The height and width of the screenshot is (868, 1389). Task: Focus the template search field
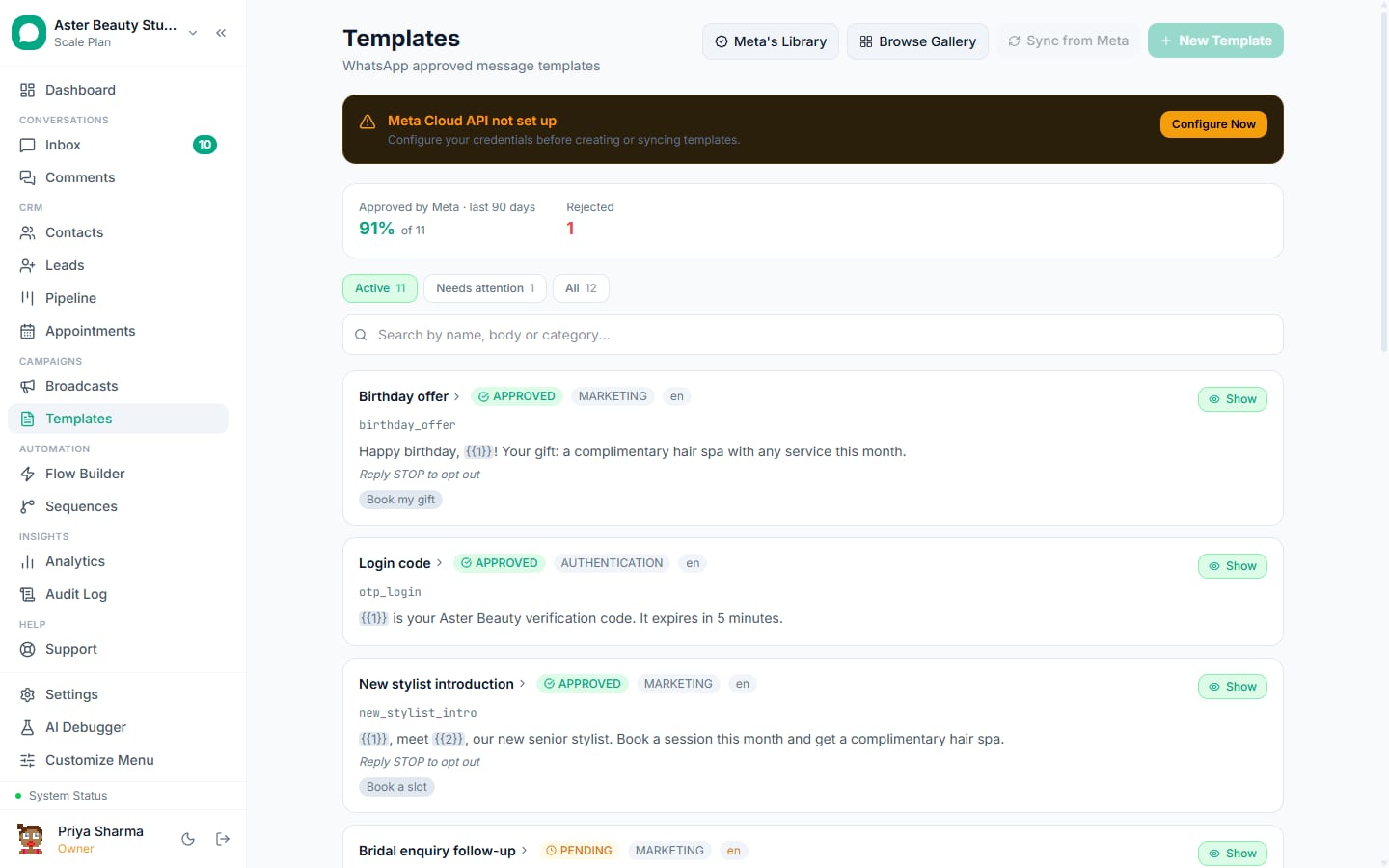coord(813,335)
